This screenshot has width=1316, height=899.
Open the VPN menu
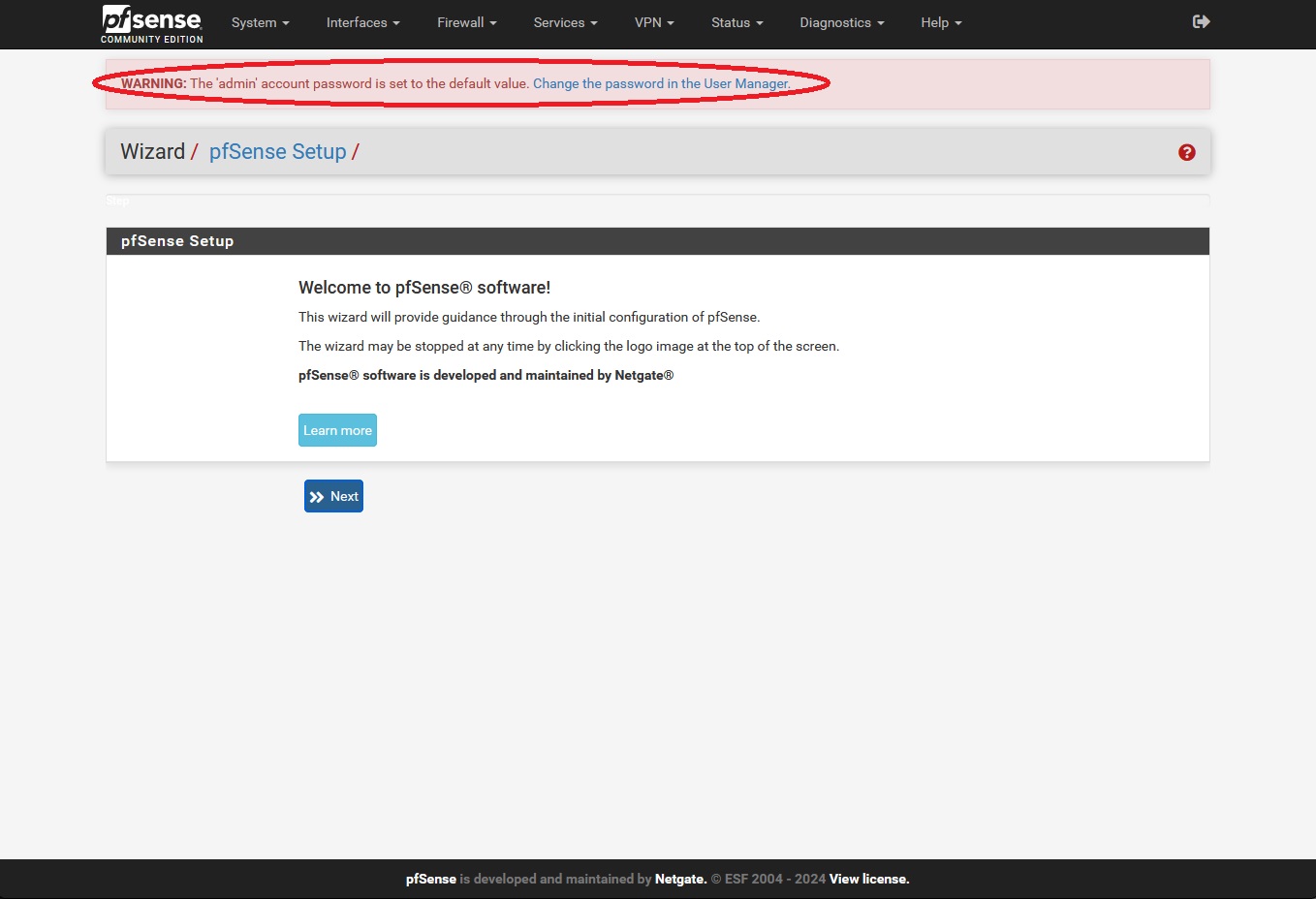point(654,22)
